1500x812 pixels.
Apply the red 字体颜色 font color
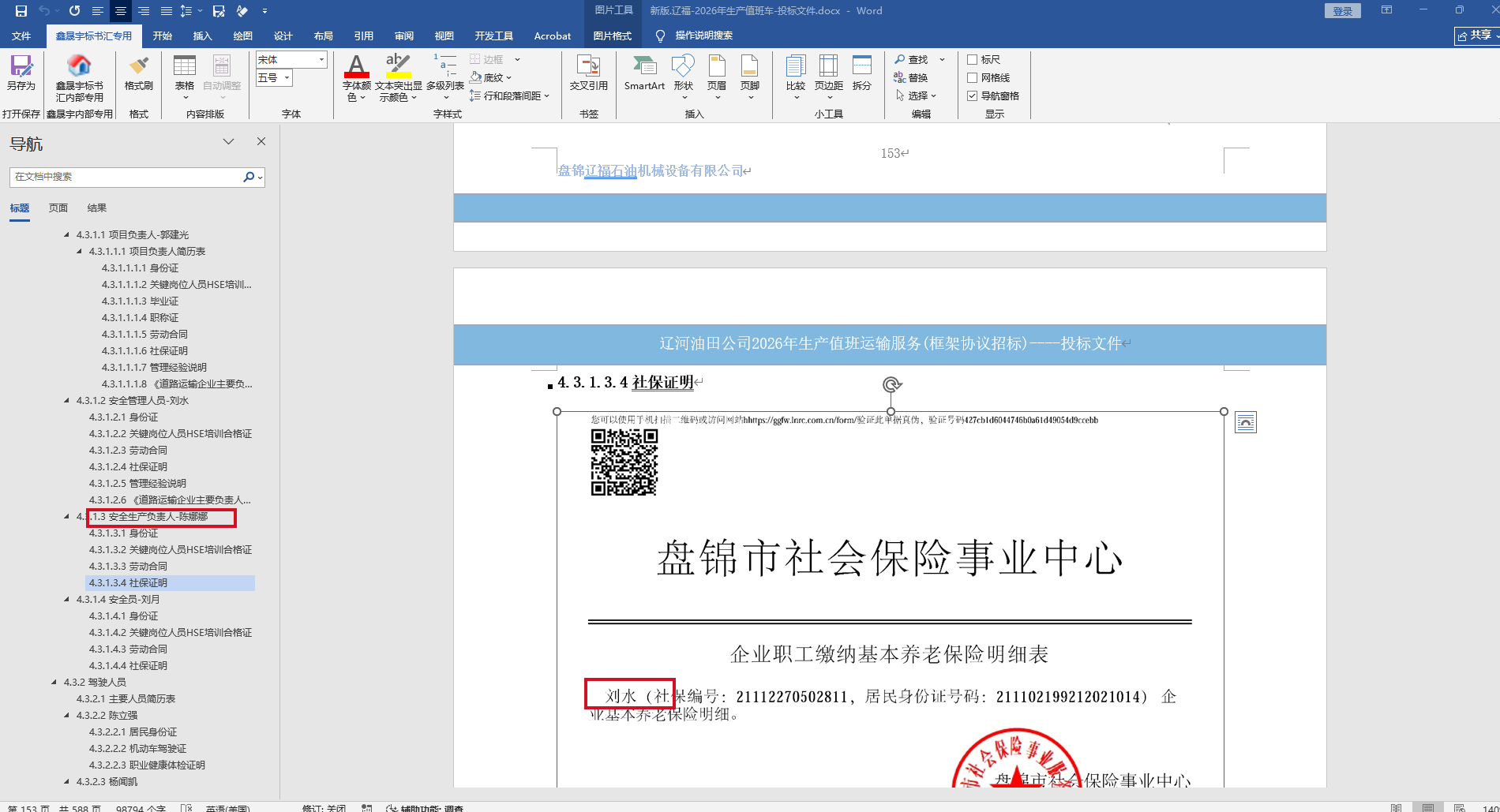coord(356,66)
